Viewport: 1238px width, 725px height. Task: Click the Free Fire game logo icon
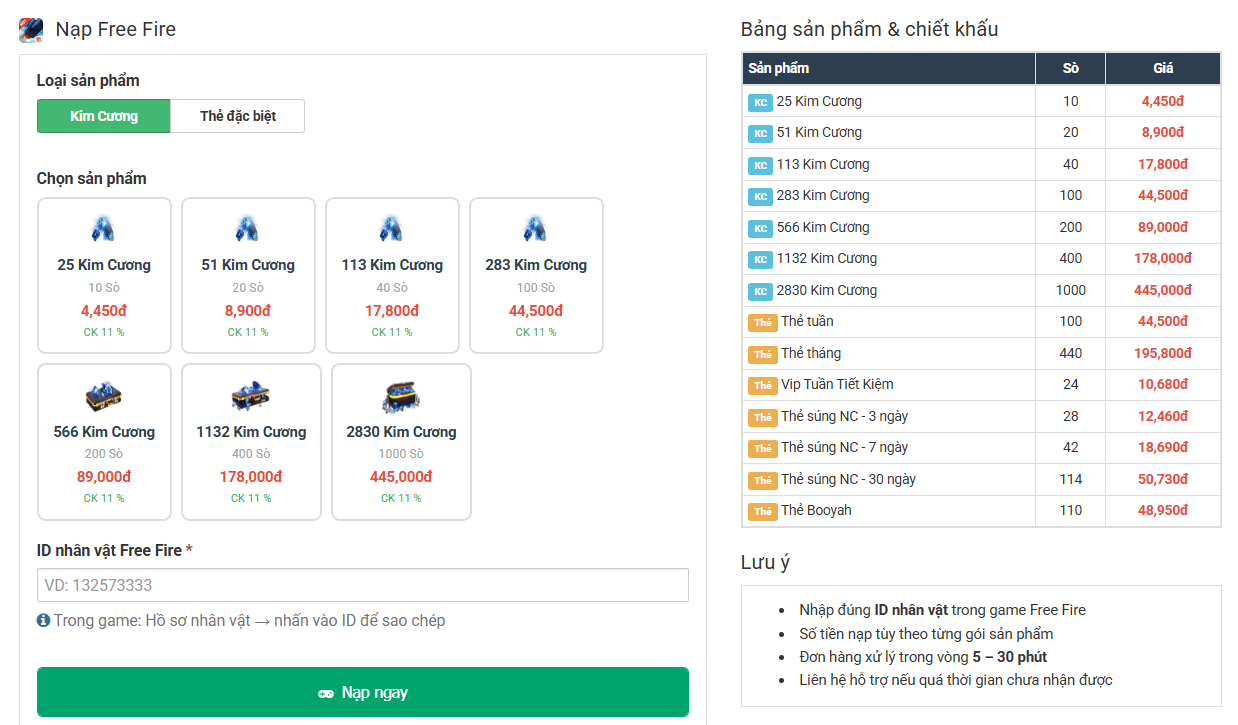pyautogui.click(x=31, y=30)
